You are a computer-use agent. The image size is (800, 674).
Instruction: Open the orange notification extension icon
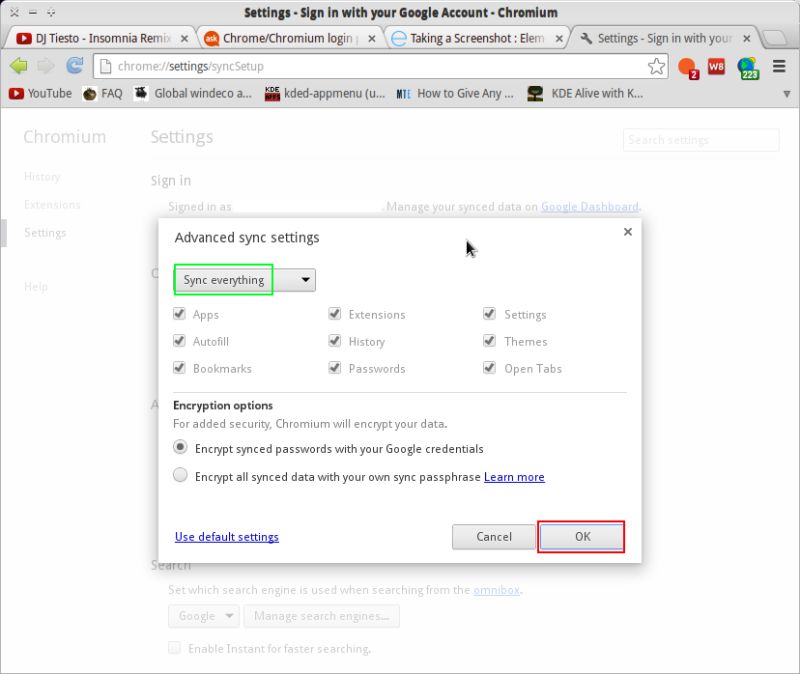(685, 65)
